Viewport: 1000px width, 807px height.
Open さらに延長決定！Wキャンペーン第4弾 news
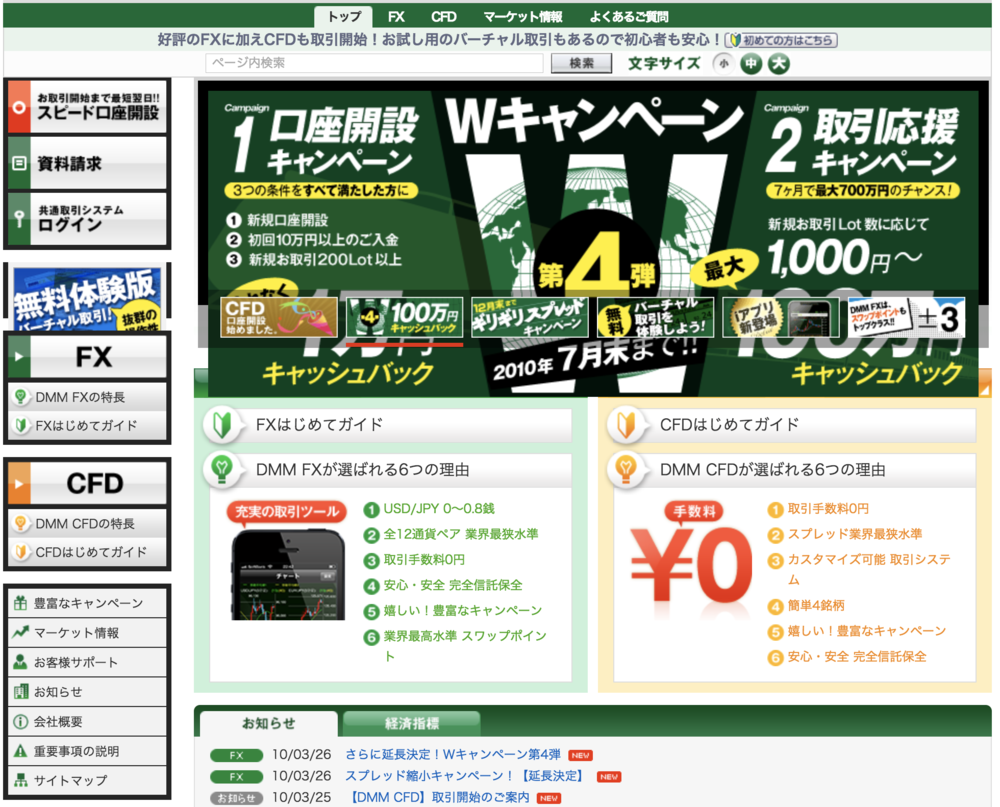click(x=453, y=755)
